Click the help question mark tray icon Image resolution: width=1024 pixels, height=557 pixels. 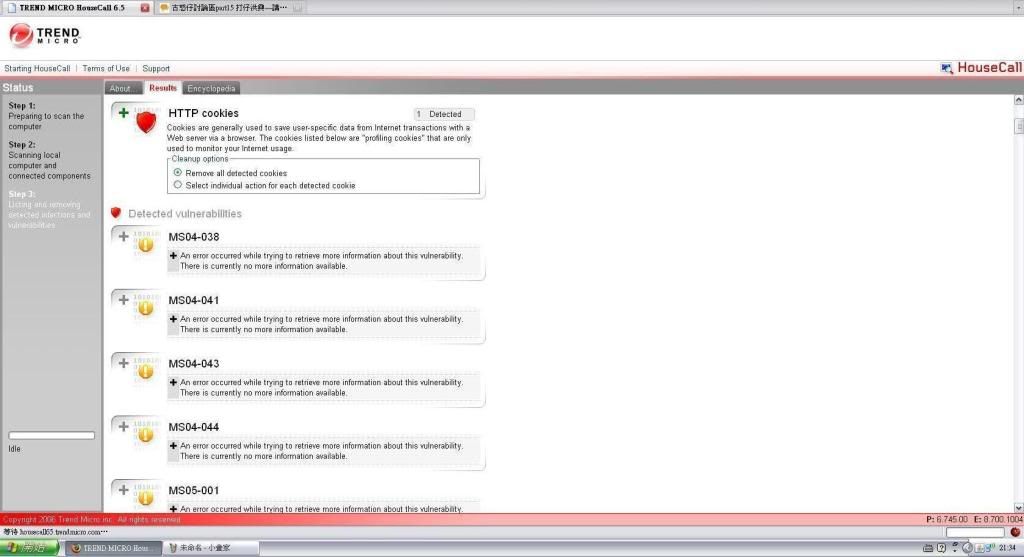click(941, 548)
